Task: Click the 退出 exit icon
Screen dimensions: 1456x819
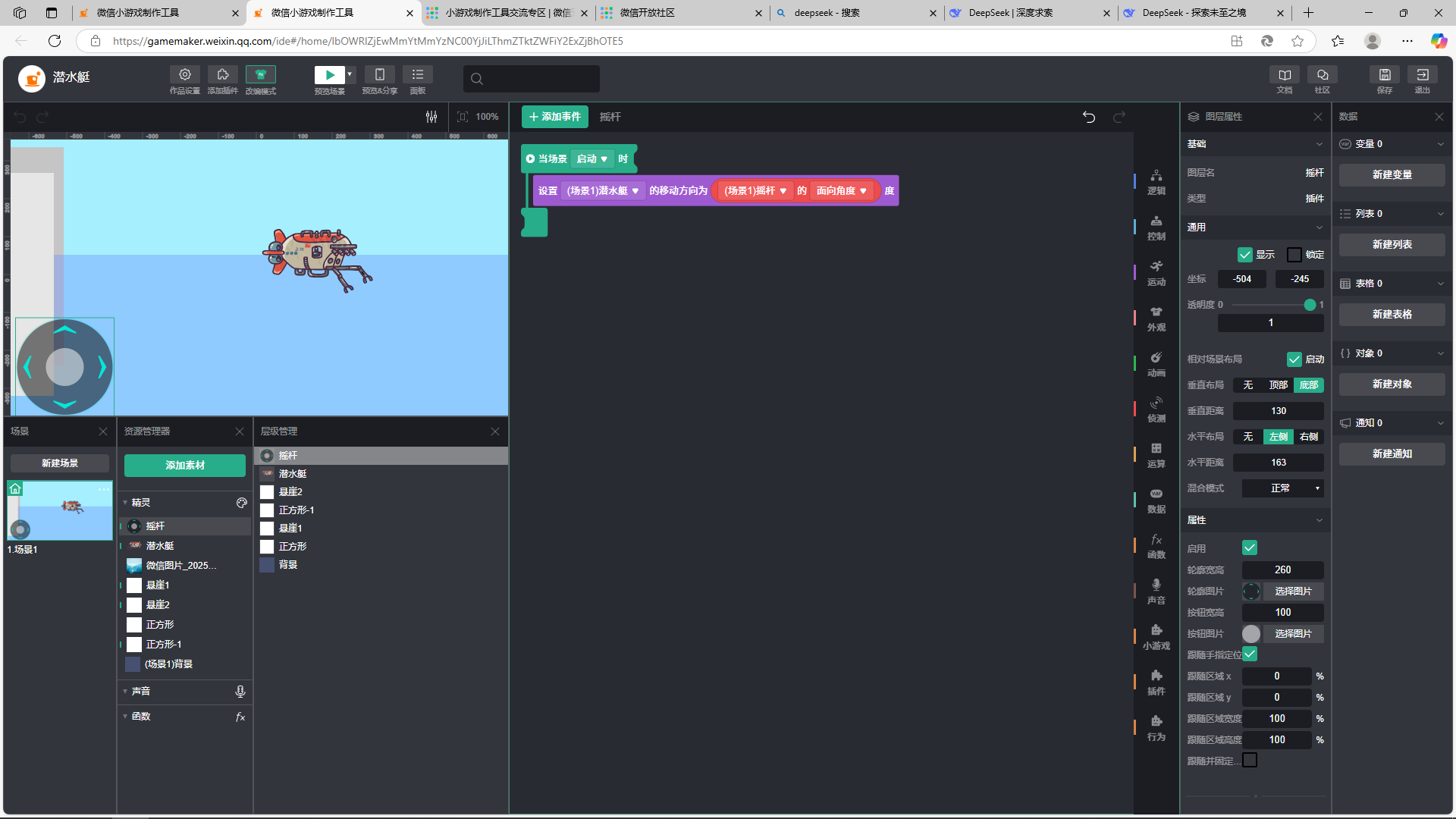Action: tap(1423, 74)
